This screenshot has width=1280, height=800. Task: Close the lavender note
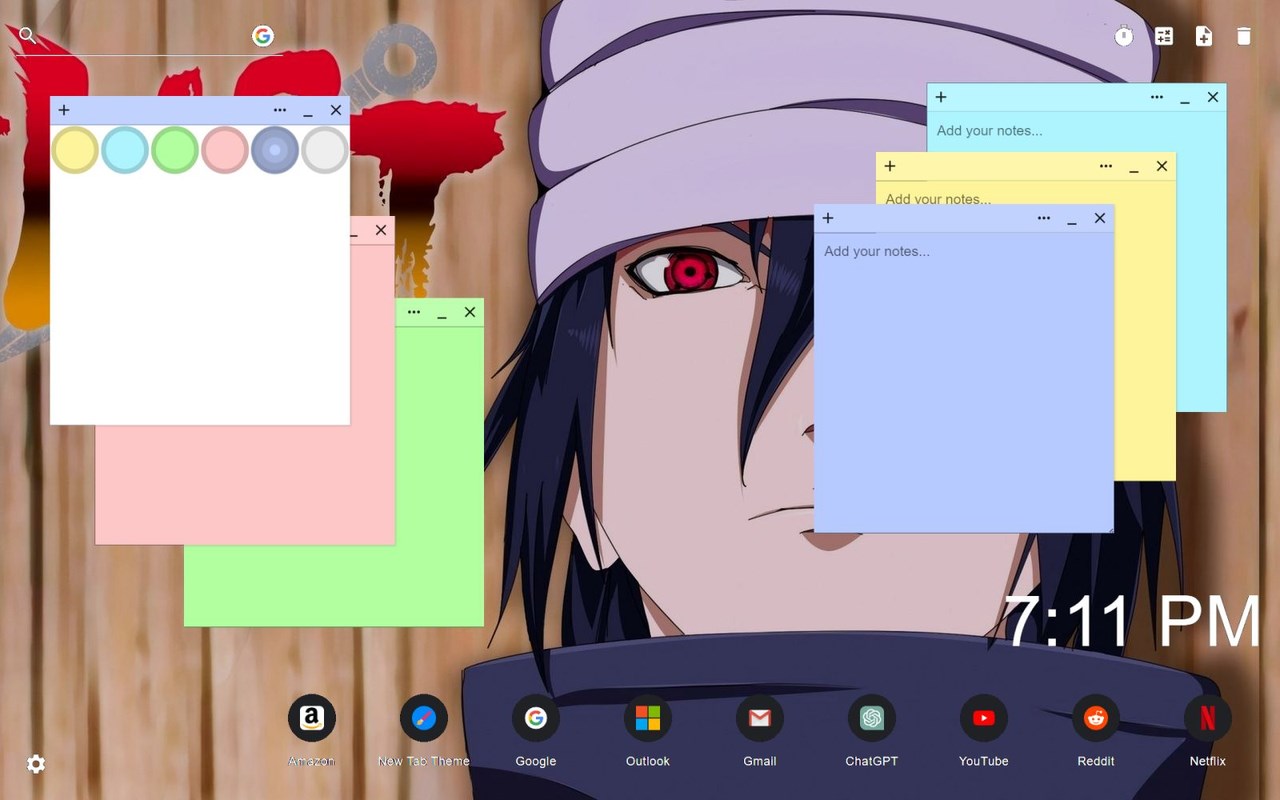pyautogui.click(x=1100, y=218)
